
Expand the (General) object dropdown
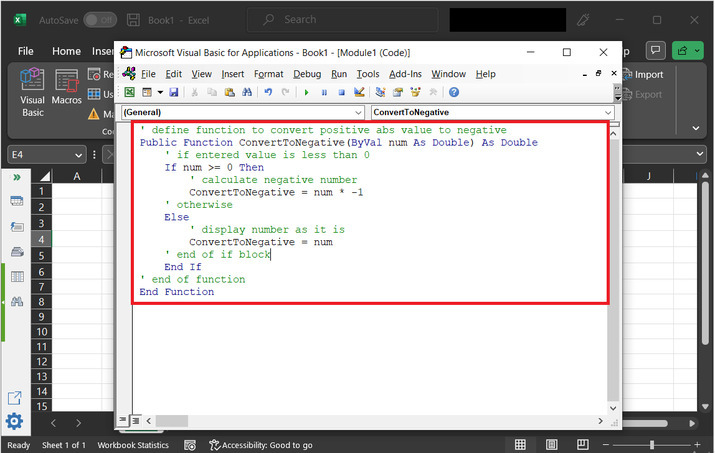tap(358, 113)
